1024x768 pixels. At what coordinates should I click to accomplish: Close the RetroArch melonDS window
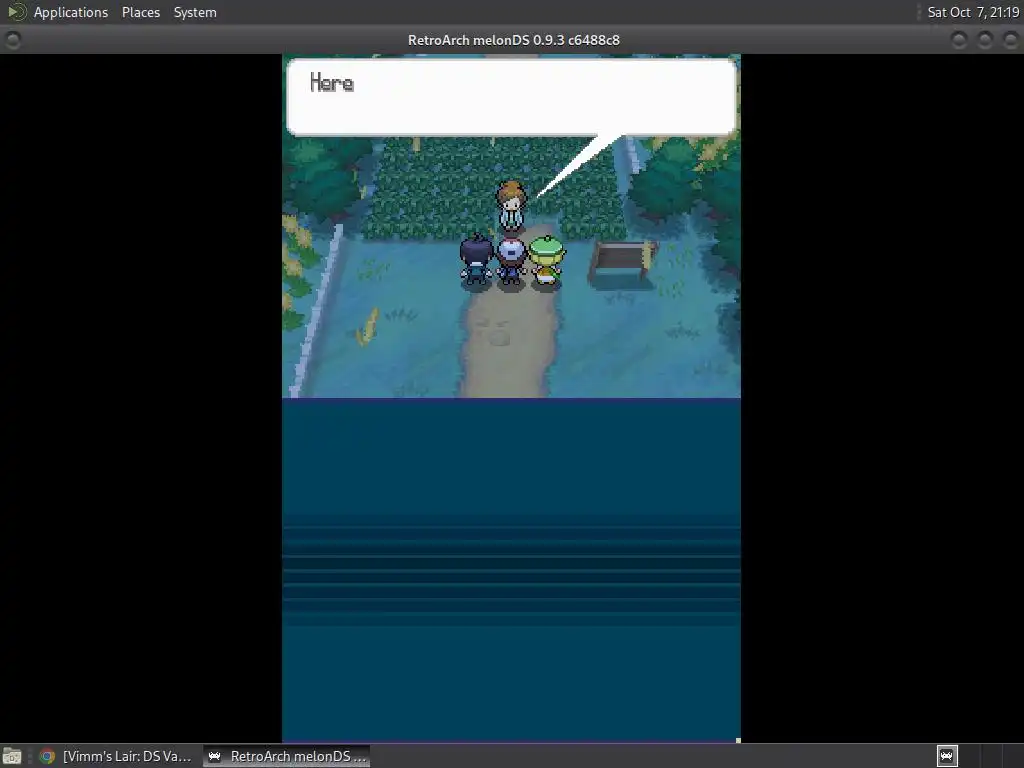[1010, 40]
